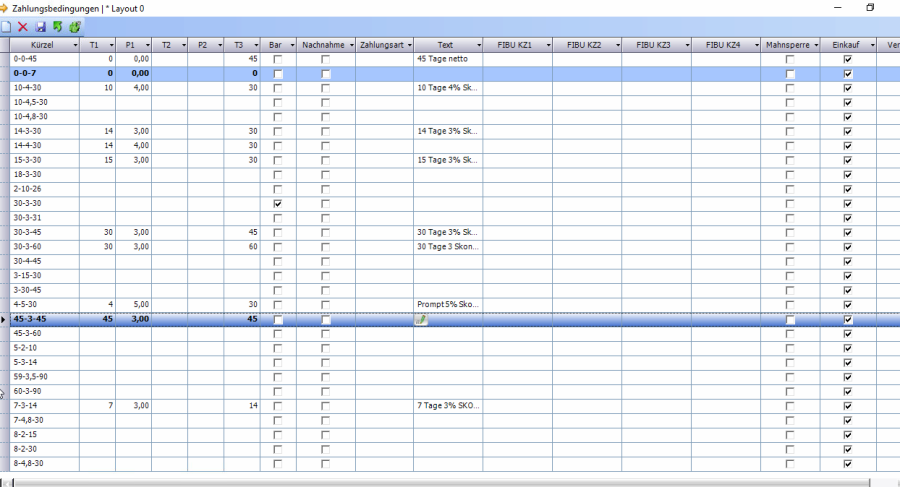
Task: Click the T3 cell of row 30-3-60
Action: point(241,246)
